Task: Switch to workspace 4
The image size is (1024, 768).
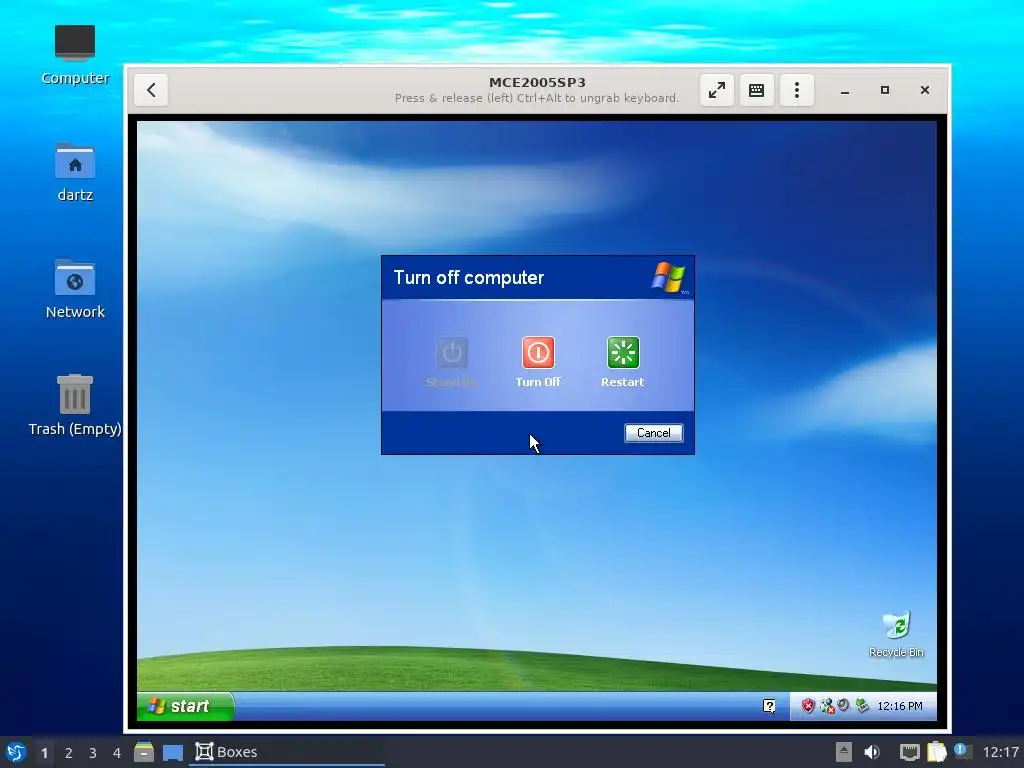Action: coord(117,753)
